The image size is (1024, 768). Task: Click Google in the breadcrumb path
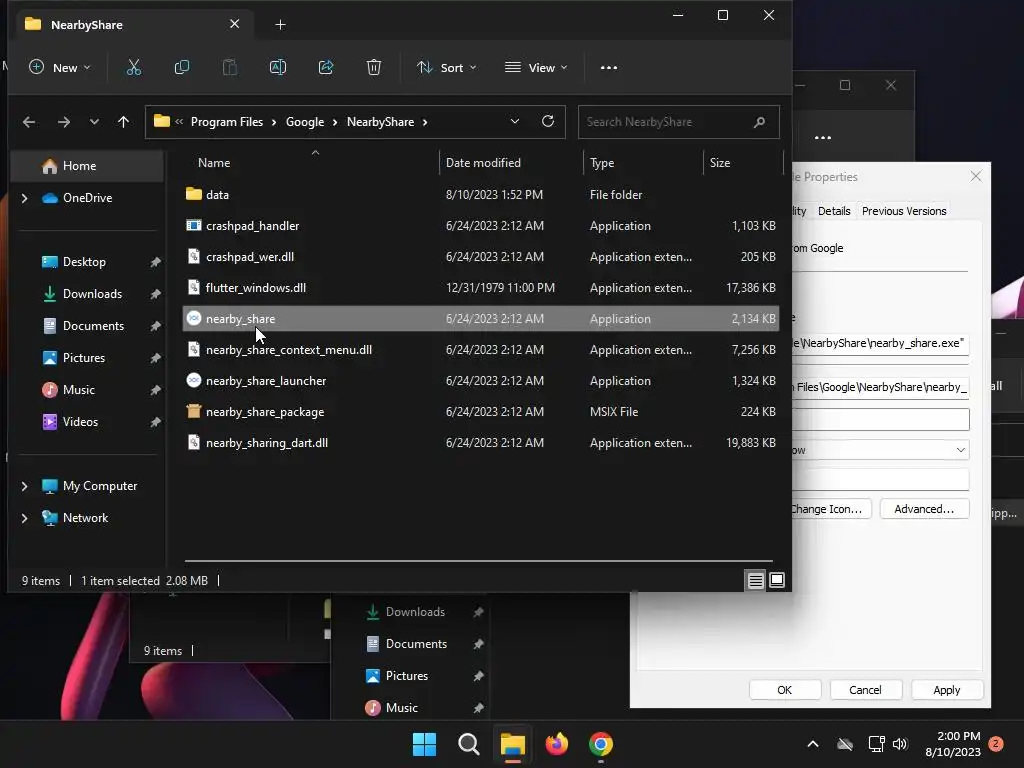click(305, 122)
